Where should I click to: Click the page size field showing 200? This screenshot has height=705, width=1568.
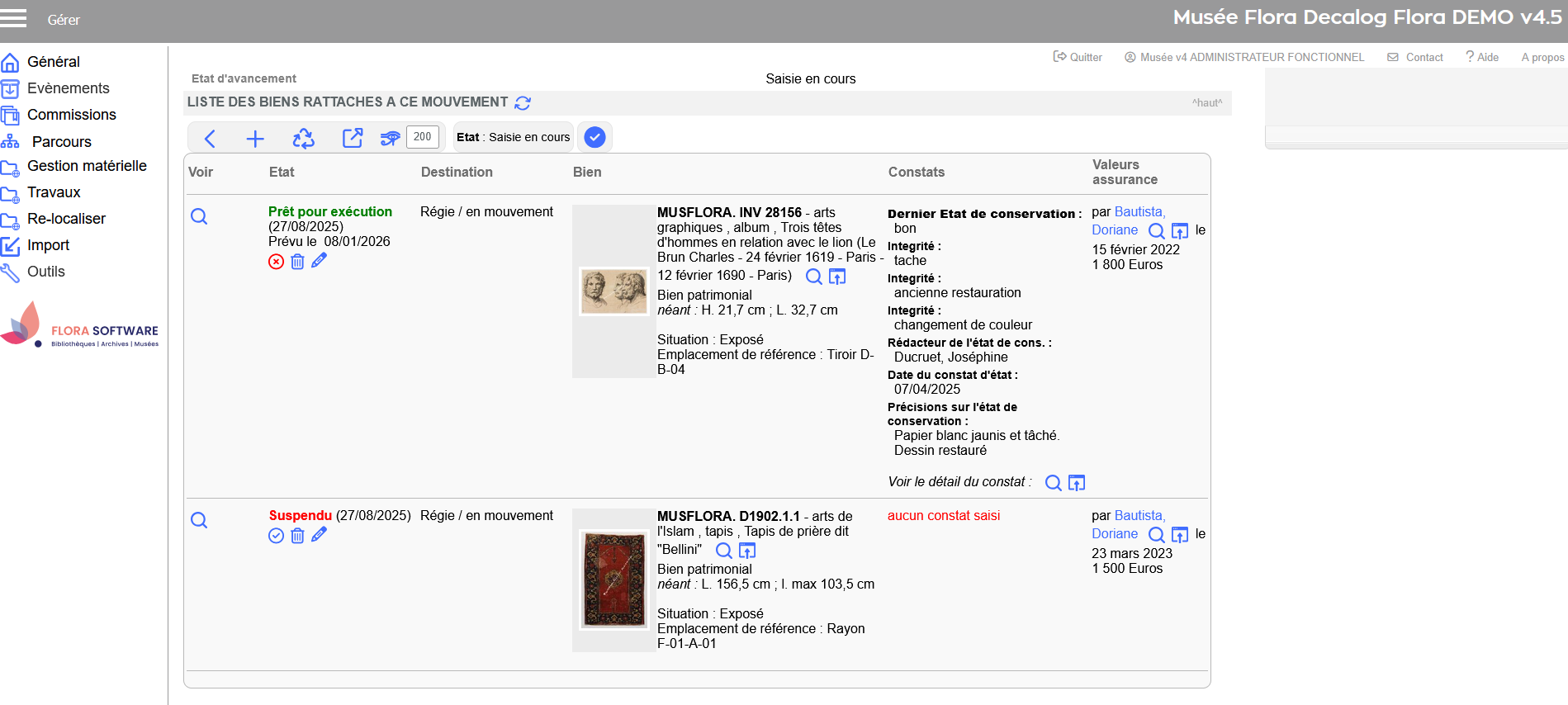tap(422, 137)
